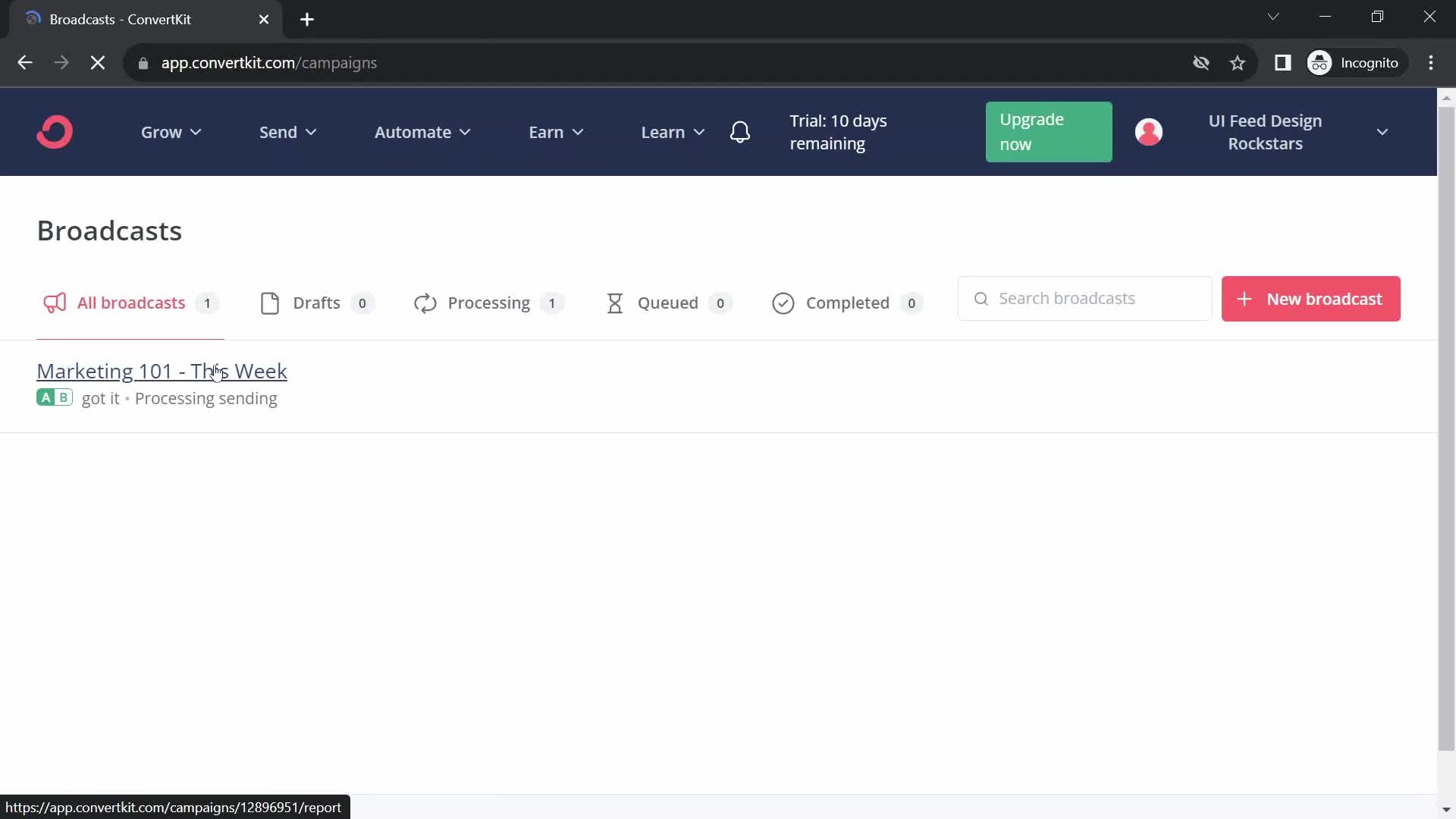This screenshot has width=1456, height=819.
Task: Click the bell notification icon
Action: pos(742,131)
